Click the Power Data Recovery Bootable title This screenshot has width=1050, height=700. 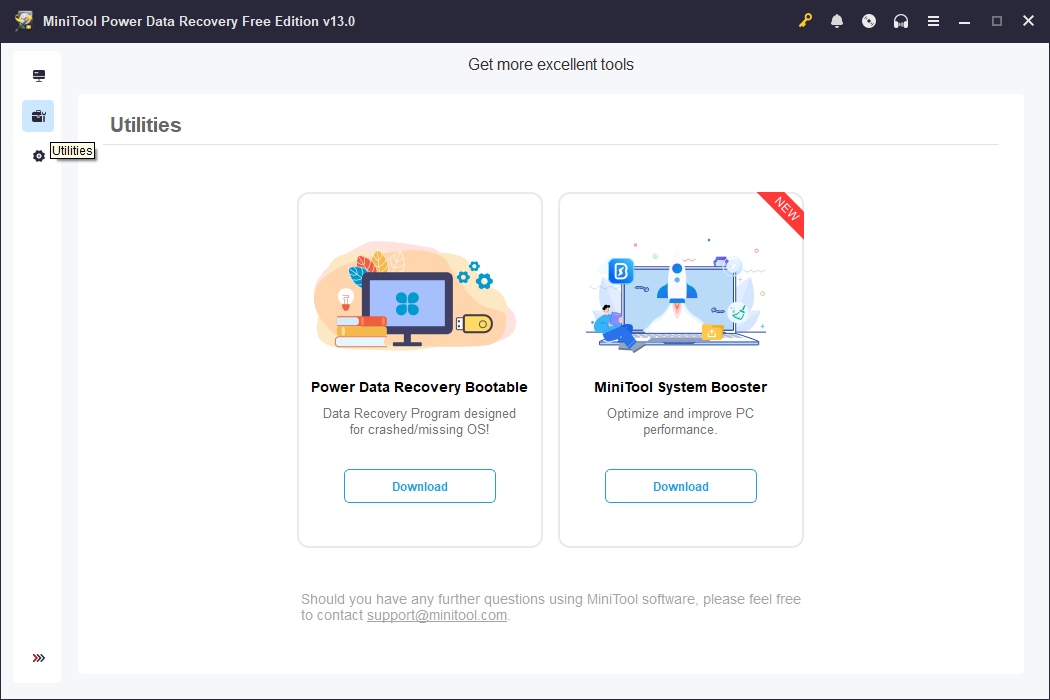pyautogui.click(x=419, y=387)
